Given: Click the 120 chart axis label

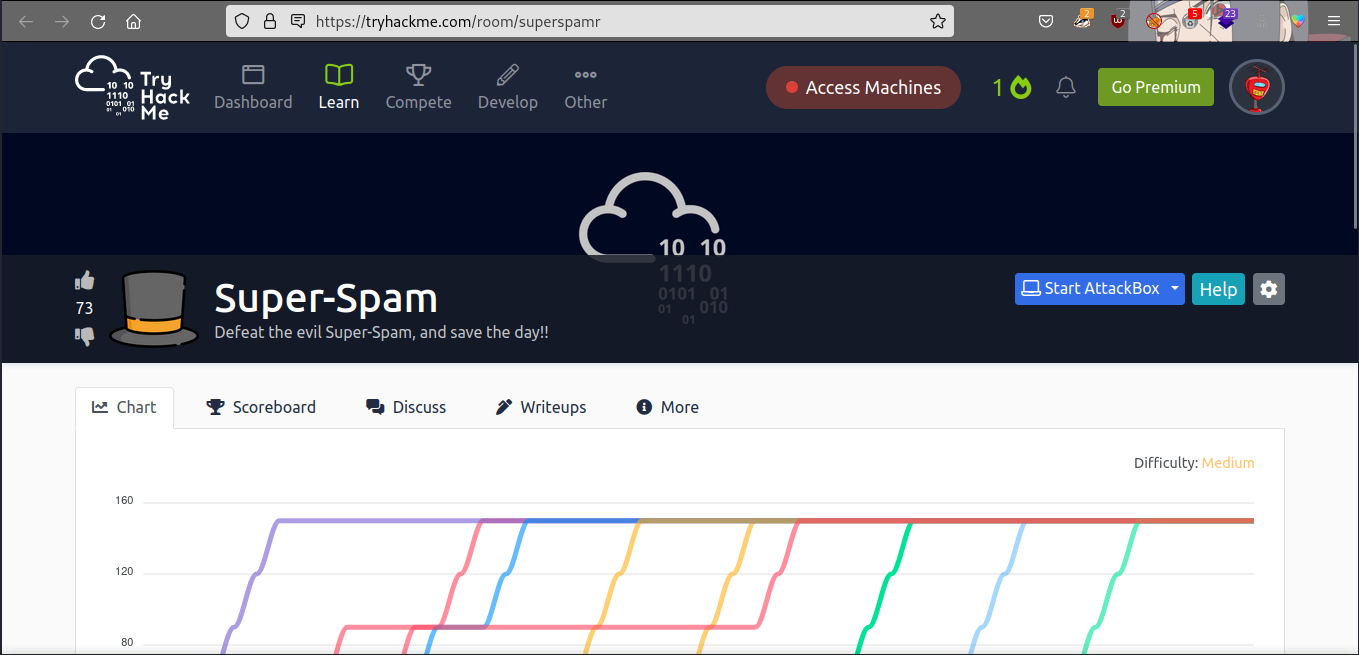Looking at the screenshot, I should click(x=124, y=572).
